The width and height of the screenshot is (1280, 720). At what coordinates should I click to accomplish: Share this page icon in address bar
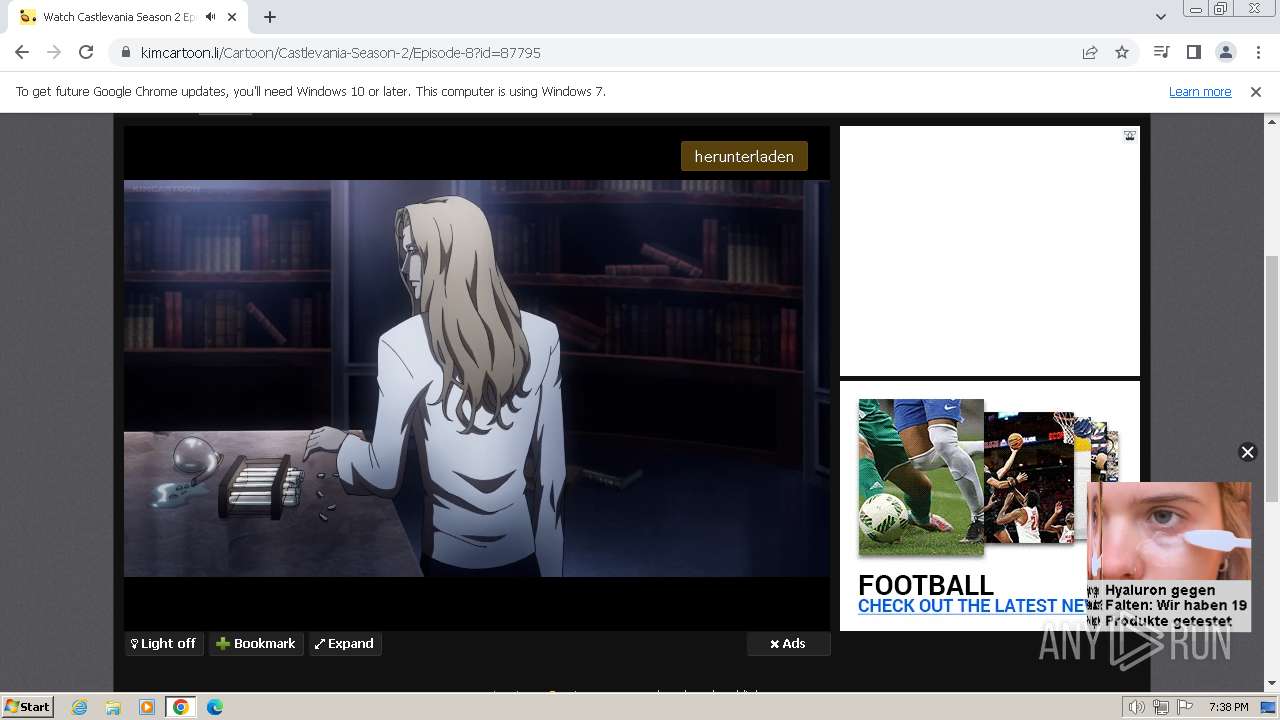pos(1090,52)
